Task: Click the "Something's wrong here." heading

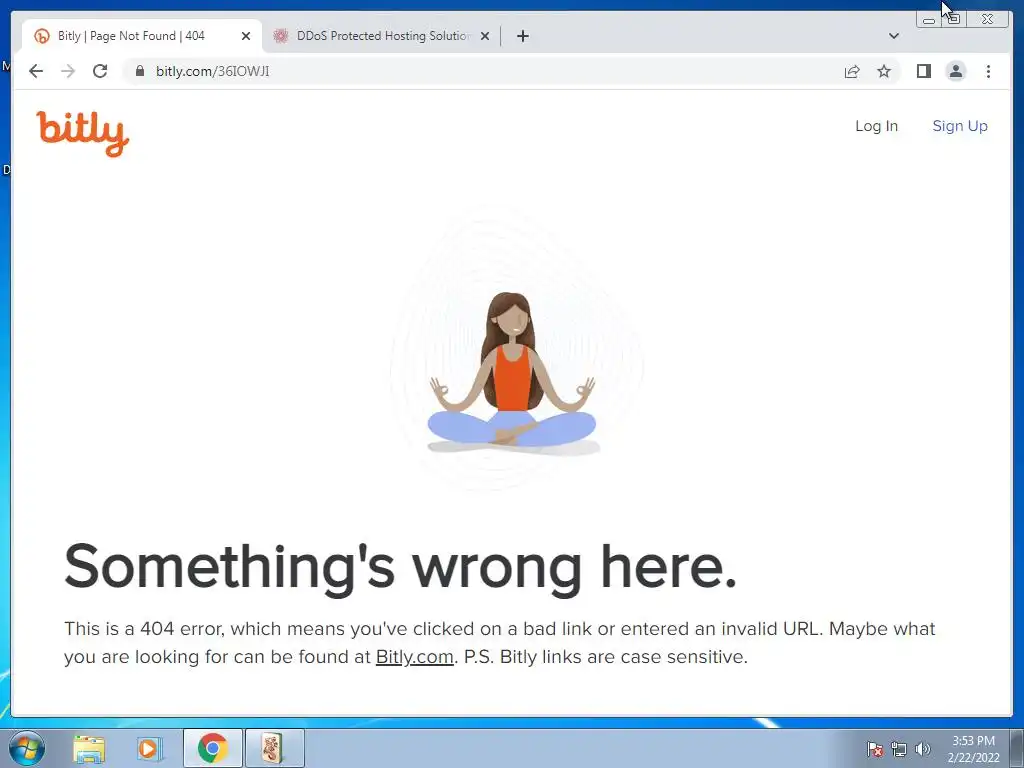Action: click(400, 567)
